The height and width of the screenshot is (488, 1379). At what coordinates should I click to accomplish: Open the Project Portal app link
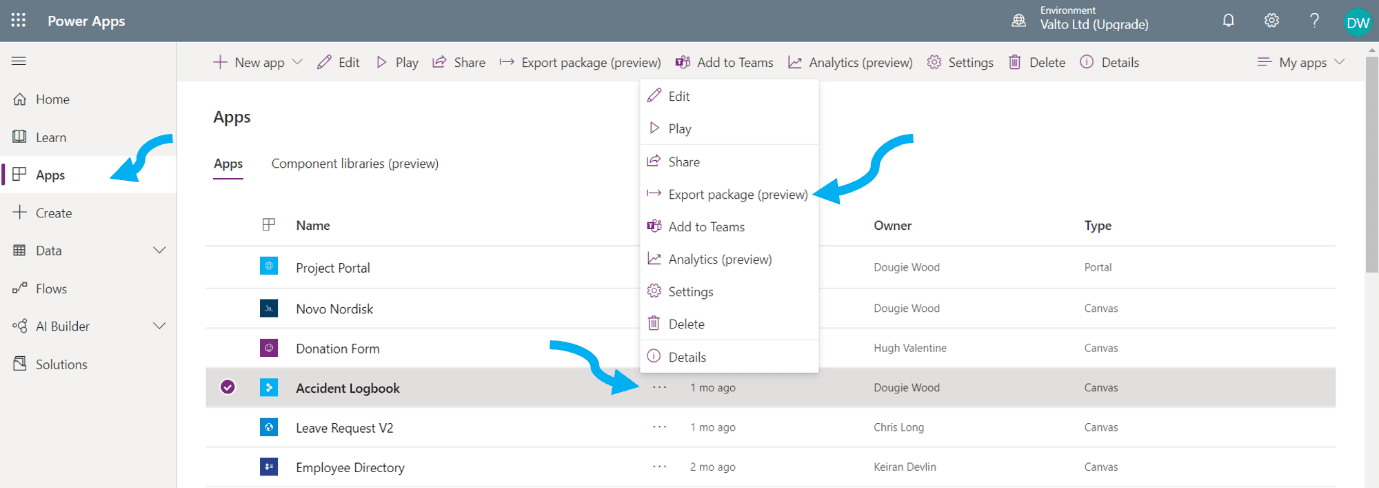click(x=333, y=268)
